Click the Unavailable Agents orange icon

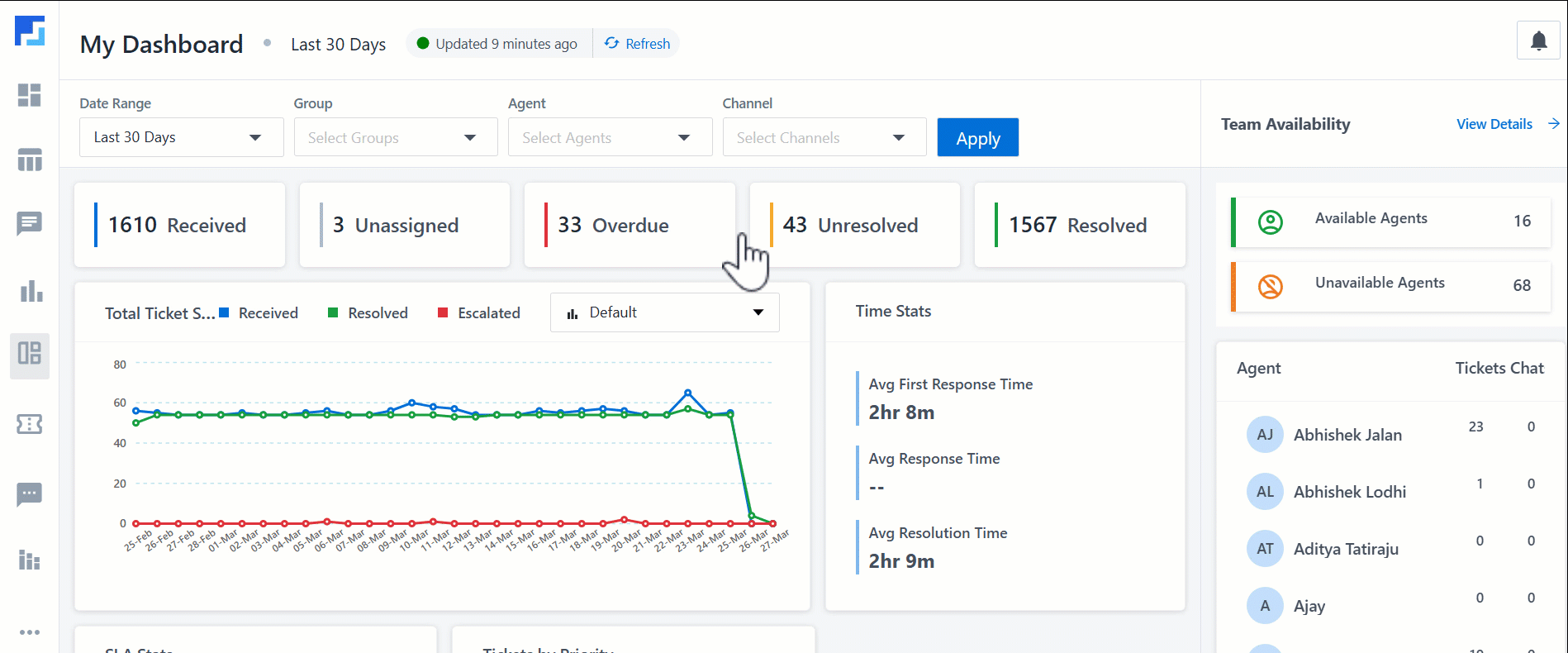[1271, 287]
